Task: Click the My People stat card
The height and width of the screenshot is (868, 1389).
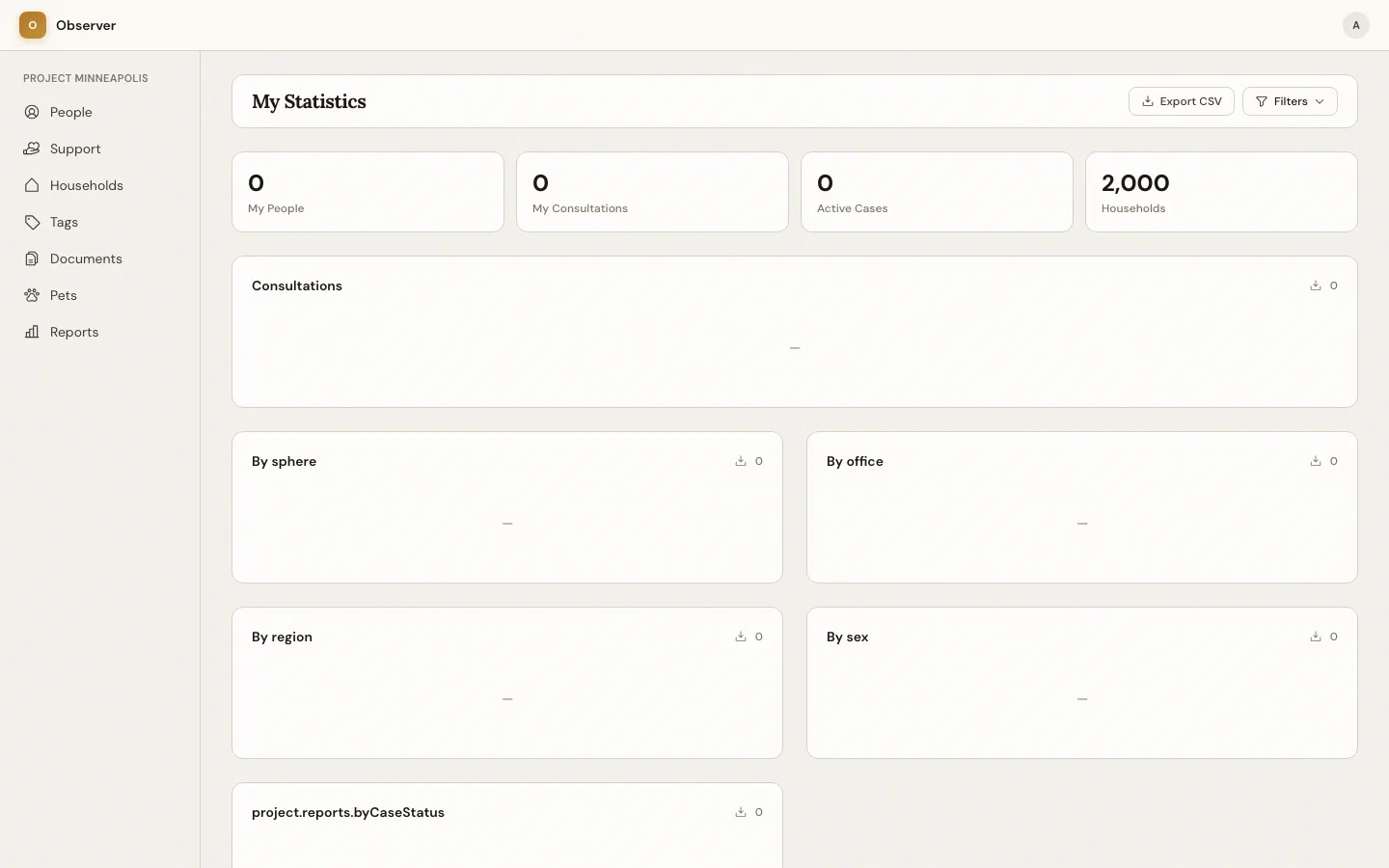Action: (x=368, y=192)
